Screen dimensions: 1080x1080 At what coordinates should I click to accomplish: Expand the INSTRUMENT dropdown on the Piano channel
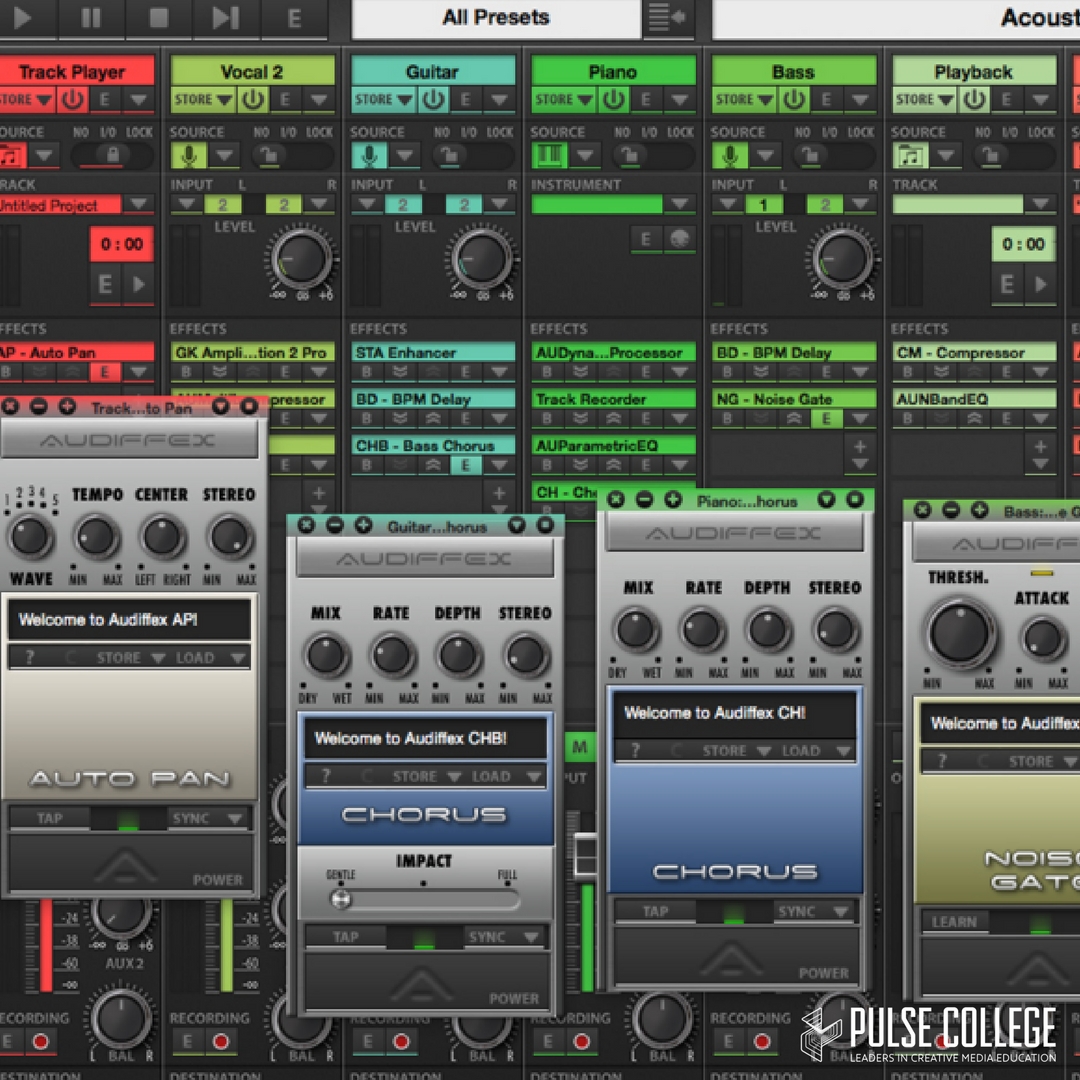click(681, 202)
